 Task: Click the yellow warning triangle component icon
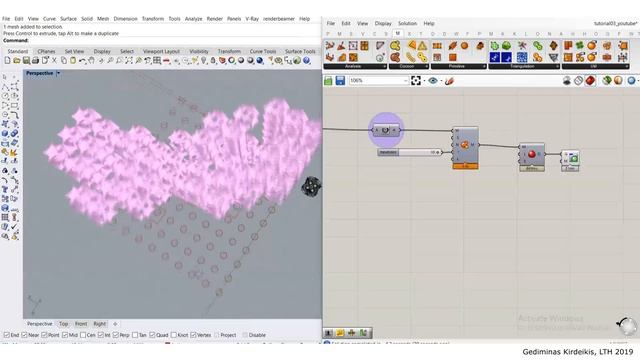click(x=422, y=46)
